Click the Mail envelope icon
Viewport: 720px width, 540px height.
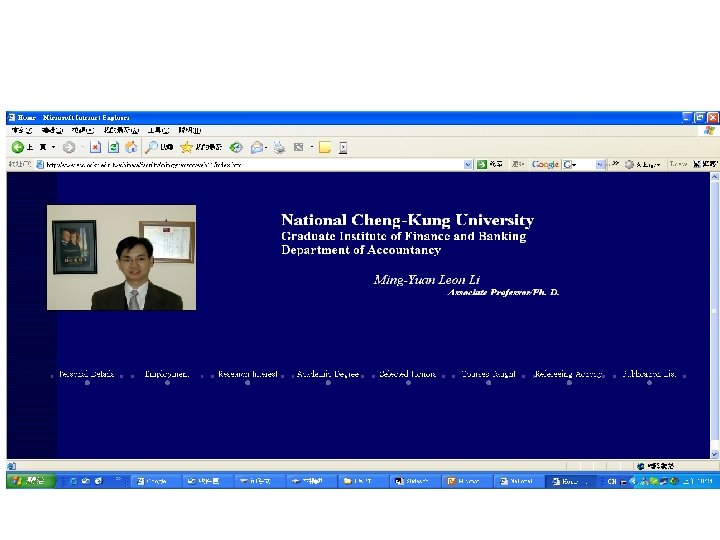pyautogui.click(x=257, y=147)
